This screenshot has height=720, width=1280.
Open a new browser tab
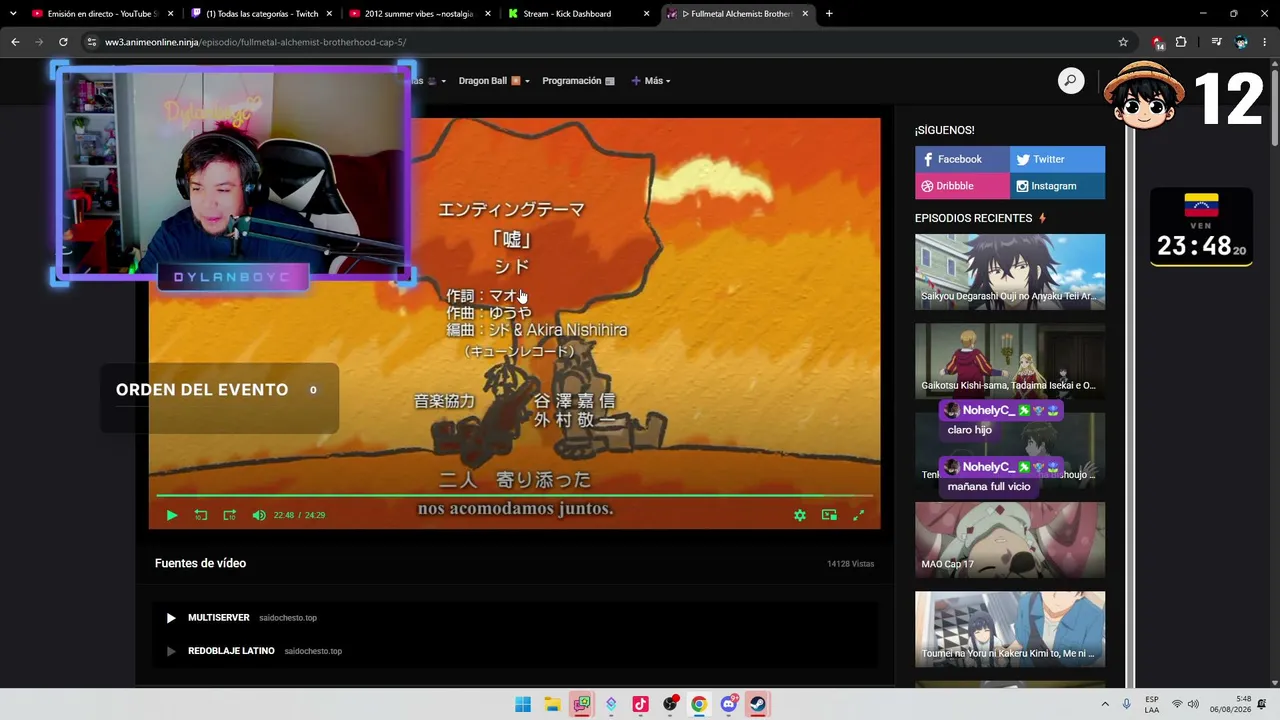829,14
